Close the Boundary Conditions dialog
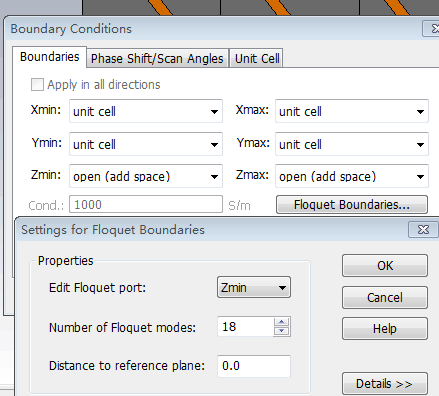This screenshot has height=396, width=439. pos(431,29)
